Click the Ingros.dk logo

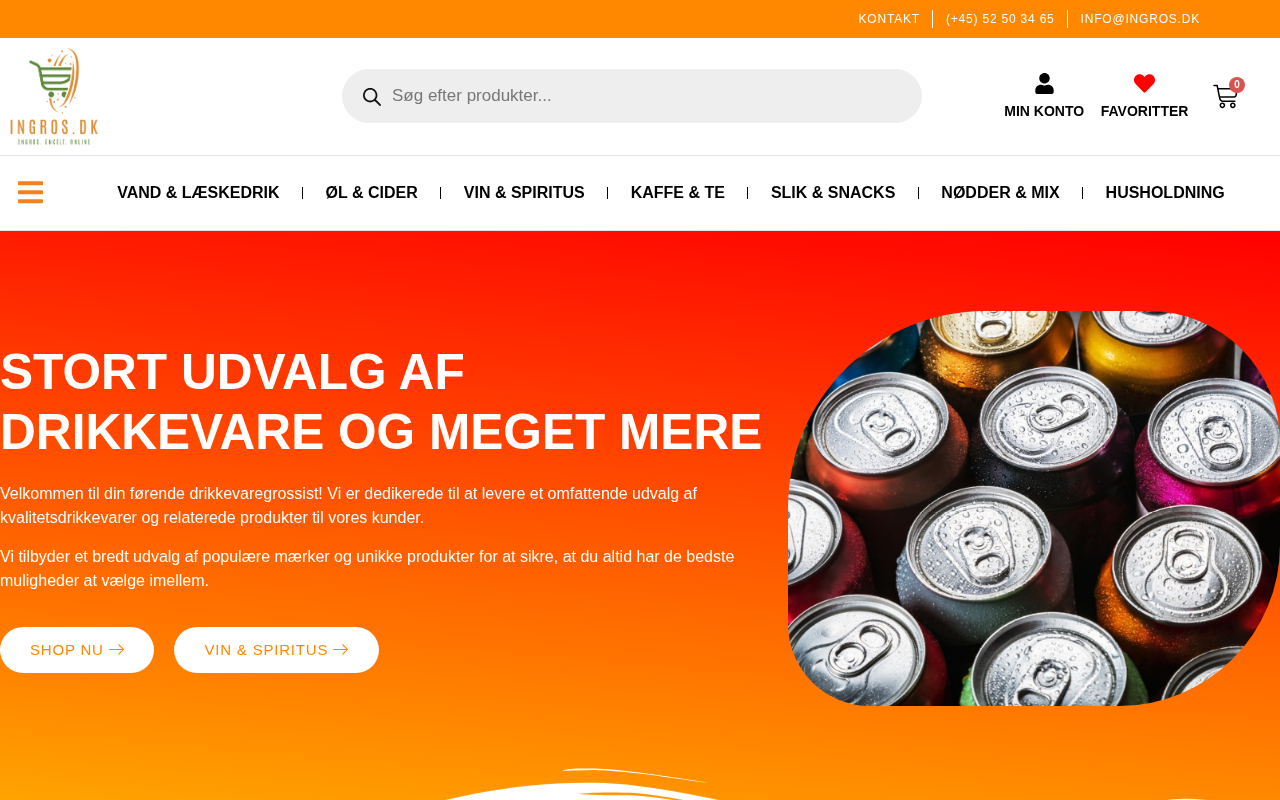(x=54, y=97)
